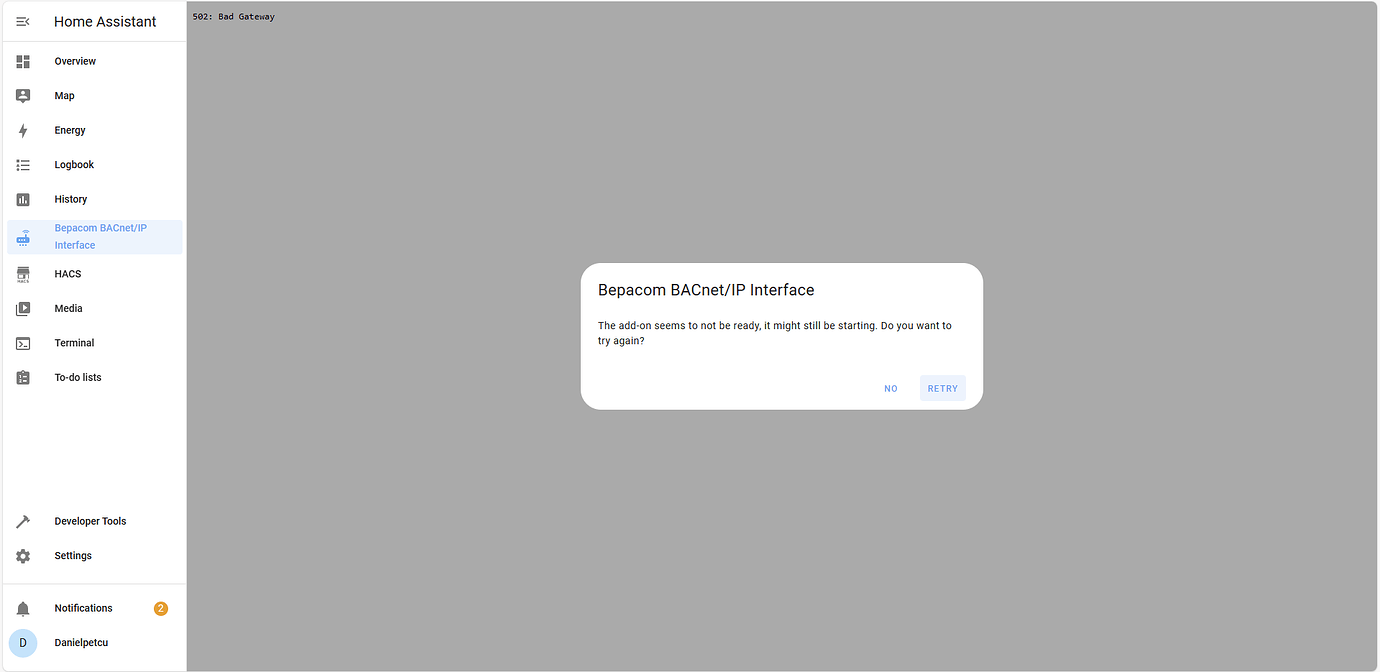Click the RETRY button in dialog
Screen dimensions: 1380x672
tap(943, 388)
